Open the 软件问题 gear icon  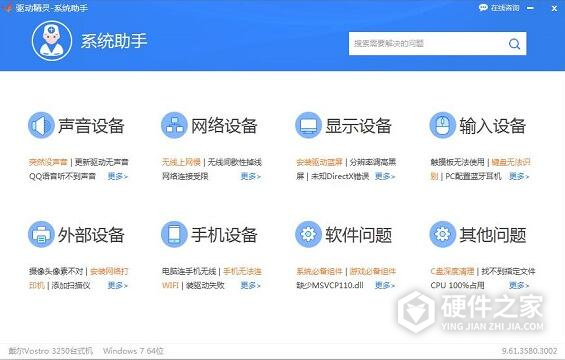point(308,235)
